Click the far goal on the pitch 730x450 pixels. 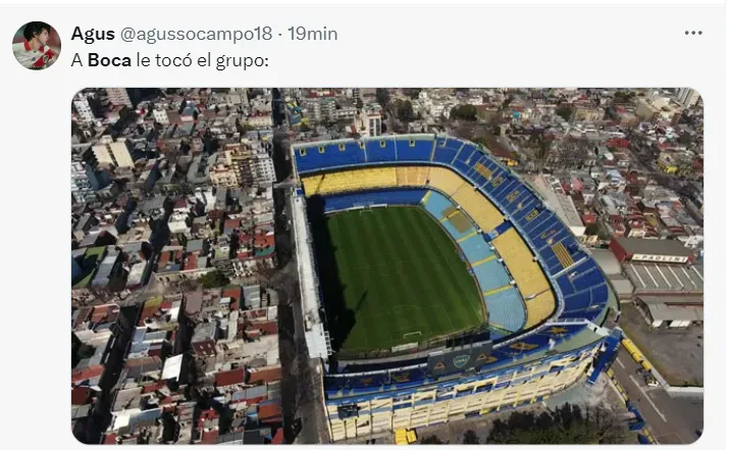[x=366, y=211]
